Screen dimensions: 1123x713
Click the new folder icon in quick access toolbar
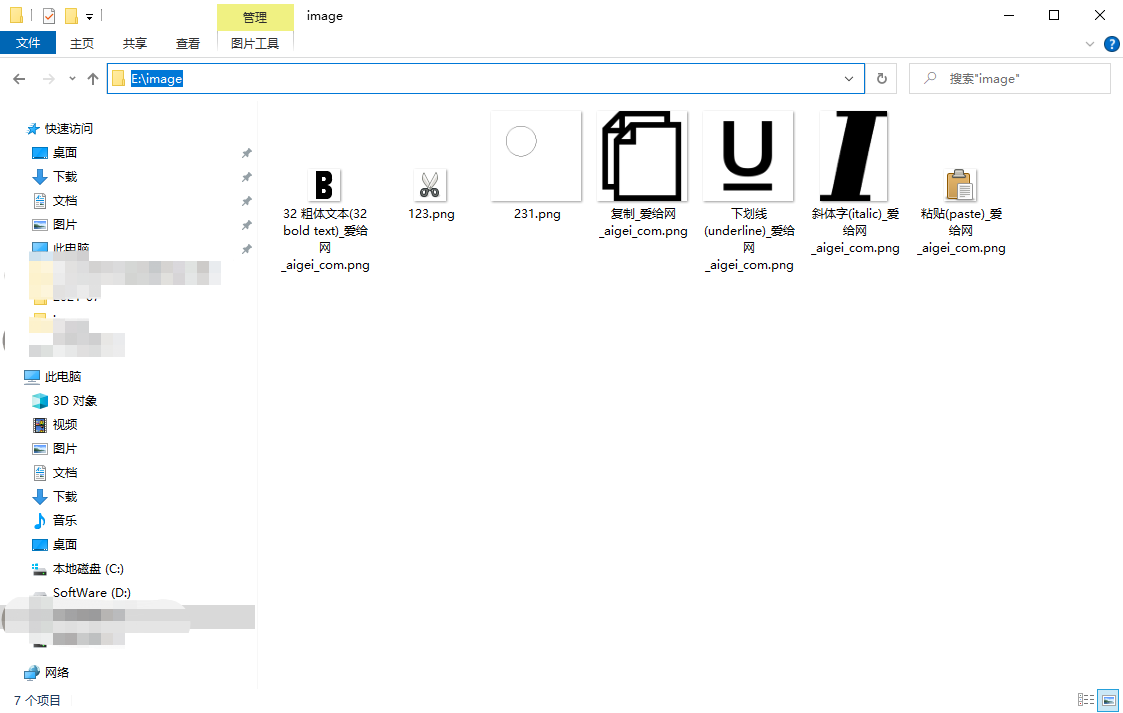click(x=71, y=15)
